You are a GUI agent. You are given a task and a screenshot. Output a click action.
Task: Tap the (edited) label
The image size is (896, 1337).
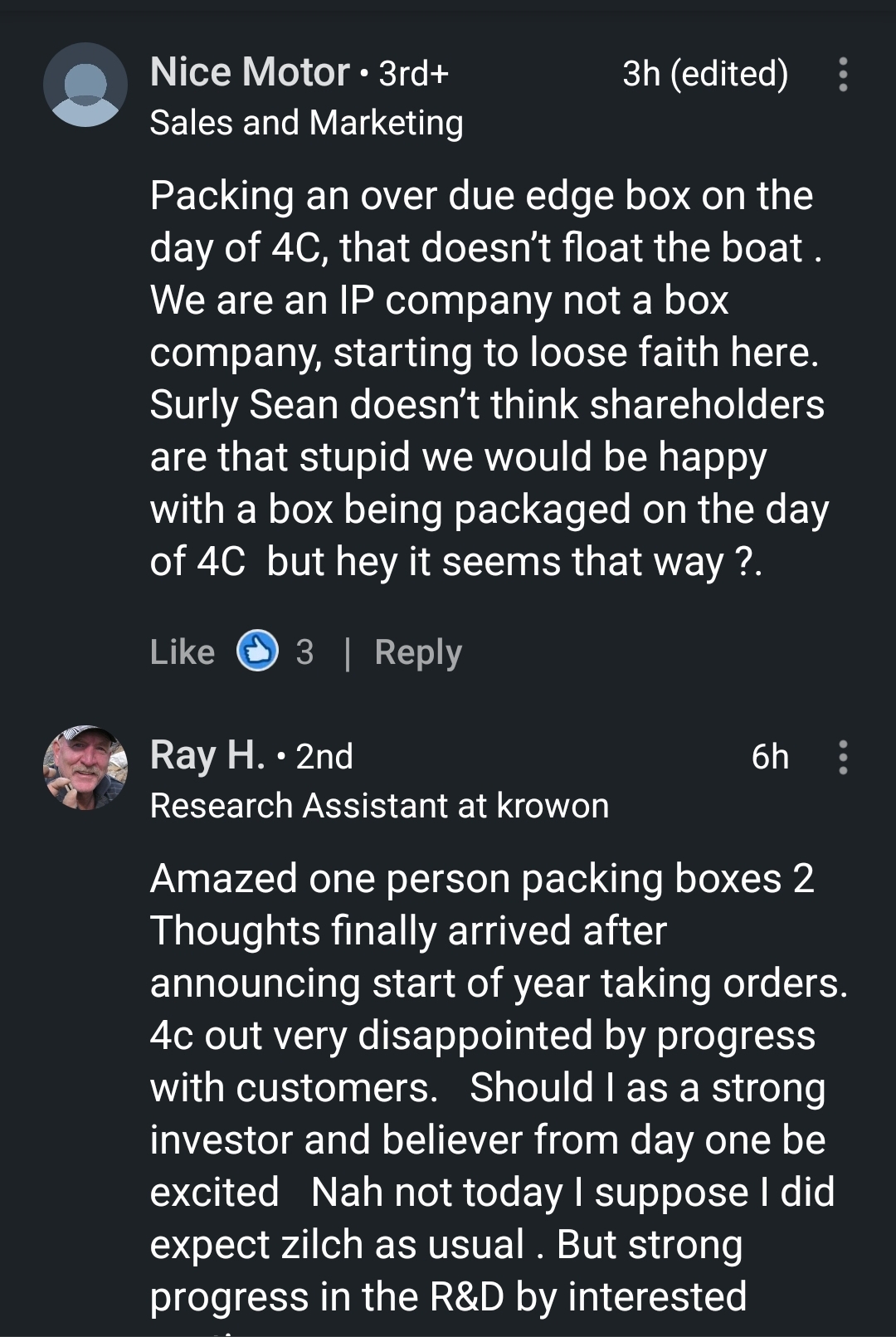(728, 74)
